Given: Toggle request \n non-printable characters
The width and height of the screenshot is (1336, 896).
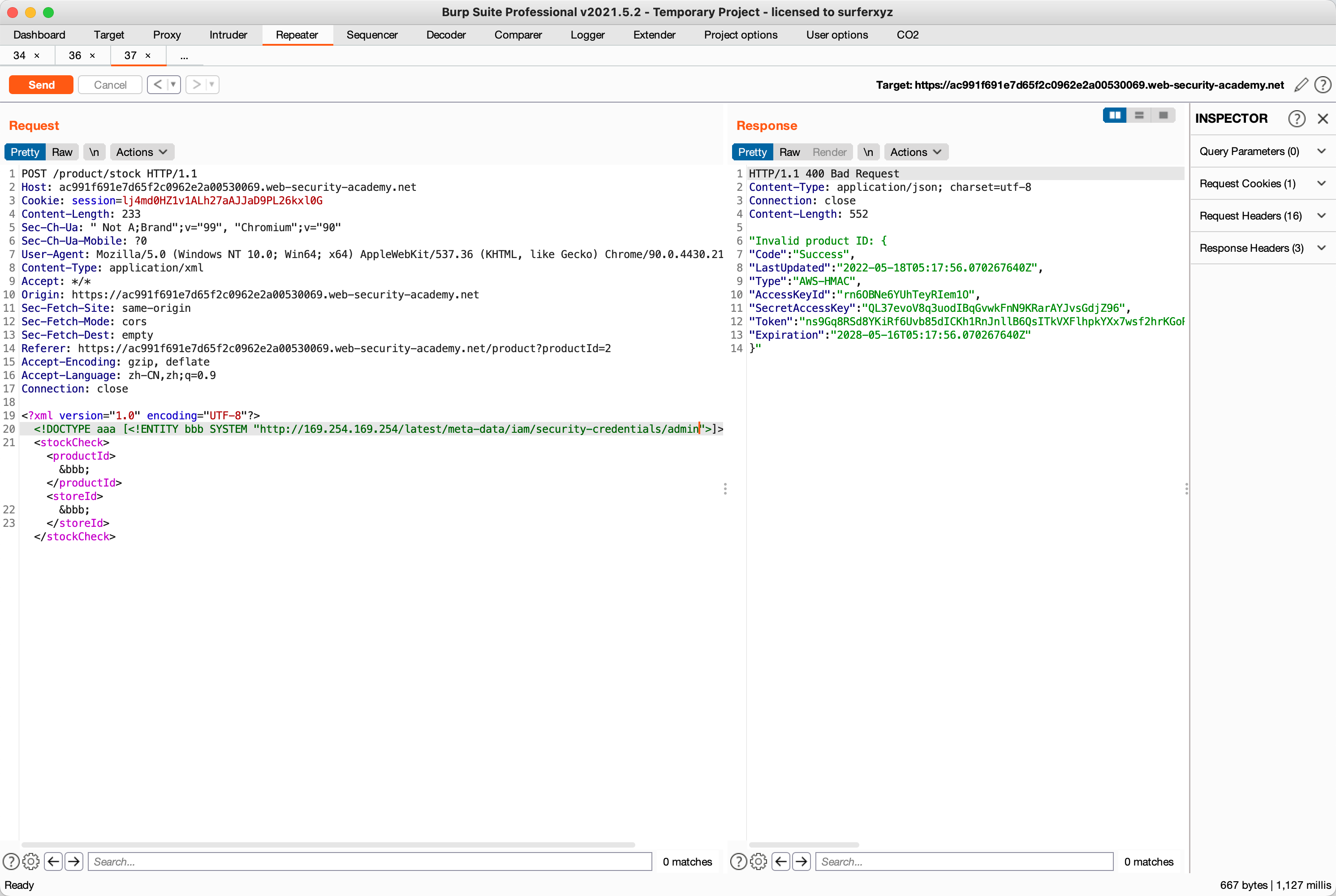Looking at the screenshot, I should point(94,152).
